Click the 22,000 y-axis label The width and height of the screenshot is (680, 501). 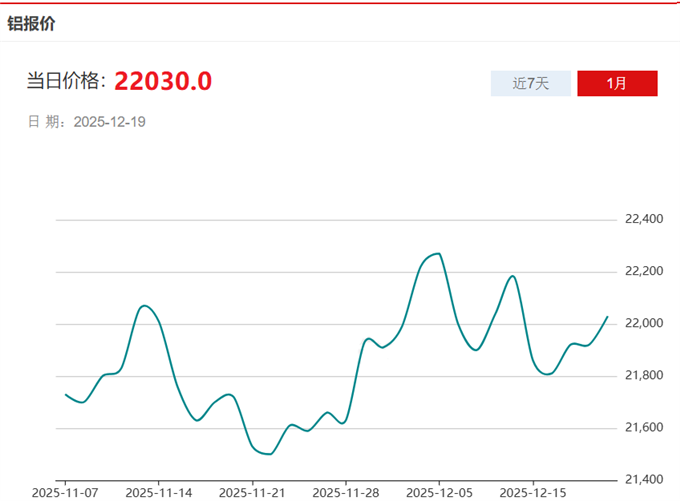[644, 323]
